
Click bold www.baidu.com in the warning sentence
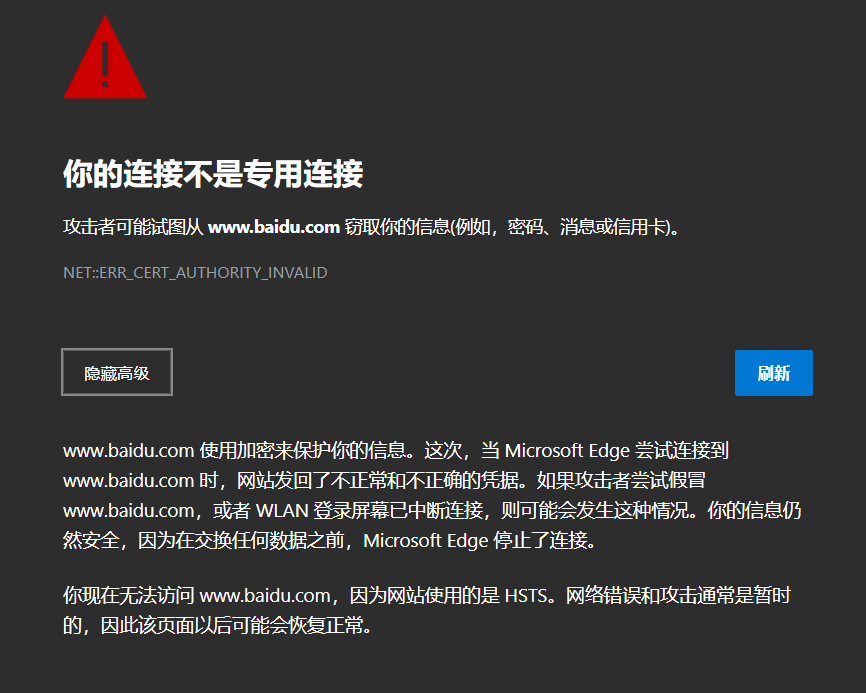pyautogui.click(x=274, y=227)
